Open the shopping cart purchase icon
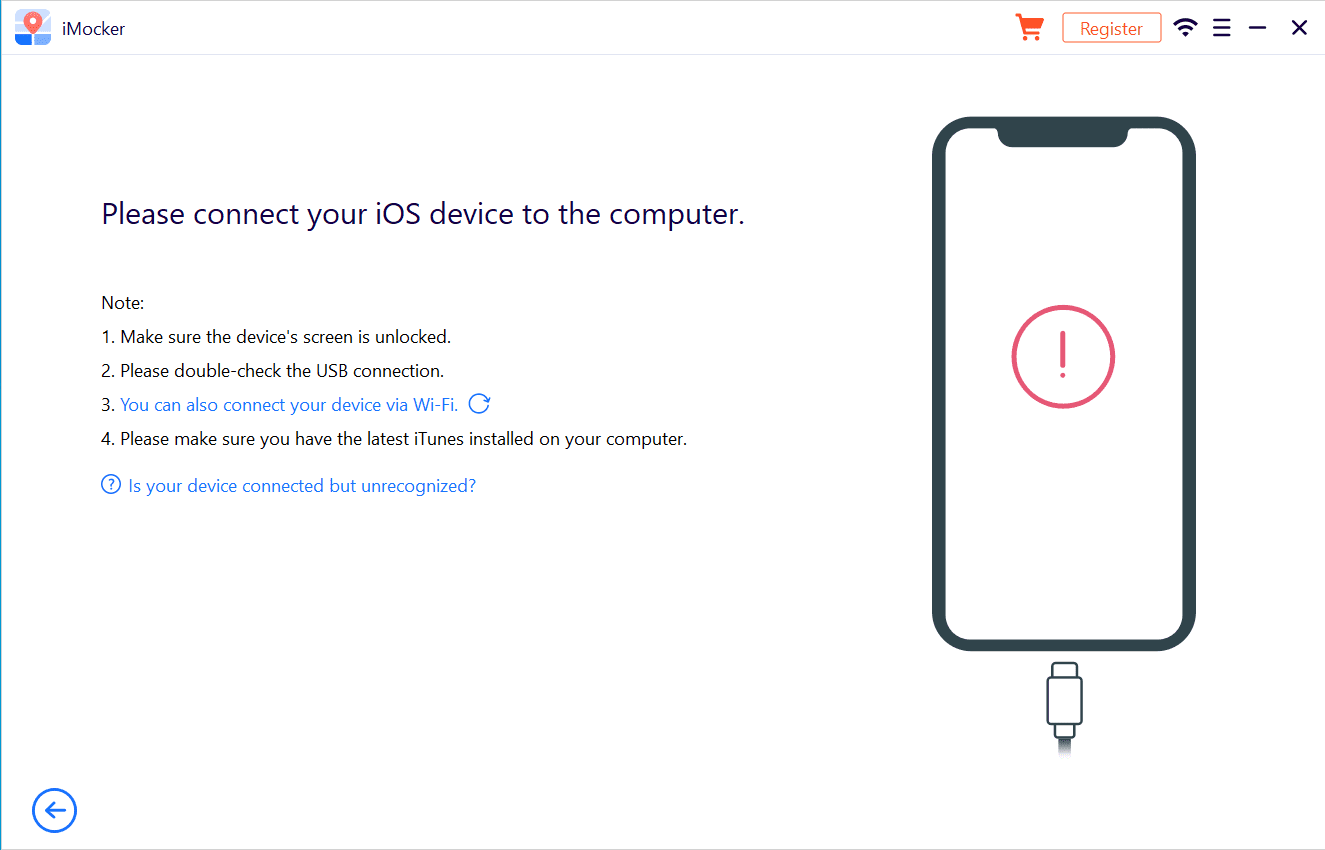Viewport: 1325px width, 850px height. (1029, 28)
